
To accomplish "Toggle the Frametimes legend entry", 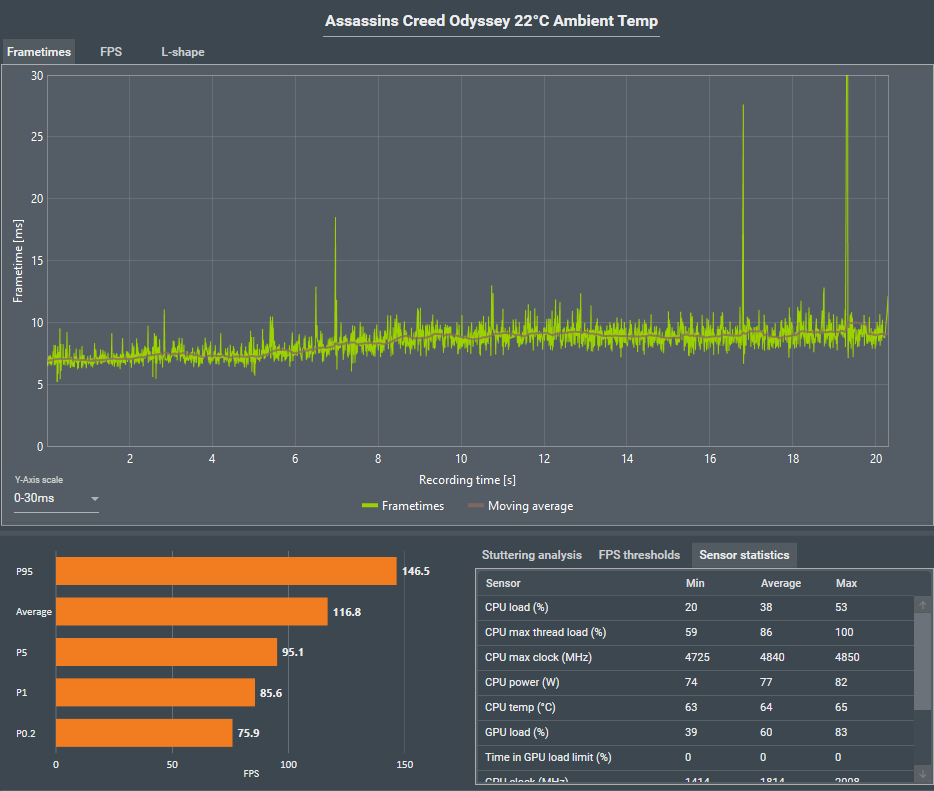I will click(x=403, y=506).
